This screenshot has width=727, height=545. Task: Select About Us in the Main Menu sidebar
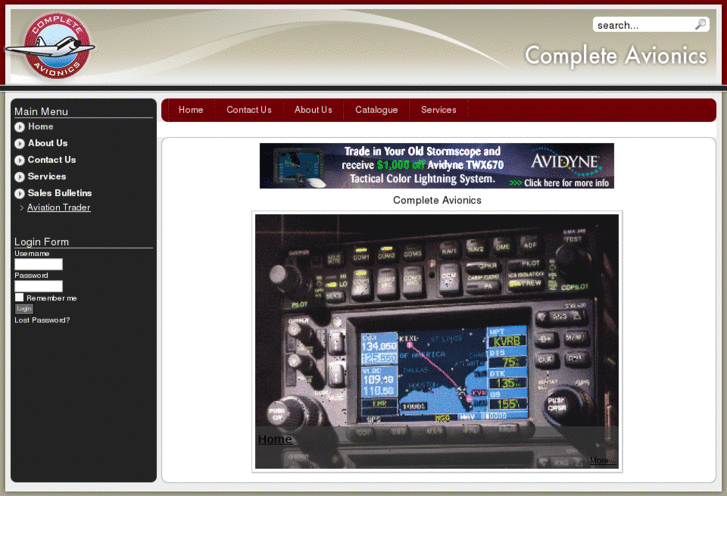tap(48, 143)
